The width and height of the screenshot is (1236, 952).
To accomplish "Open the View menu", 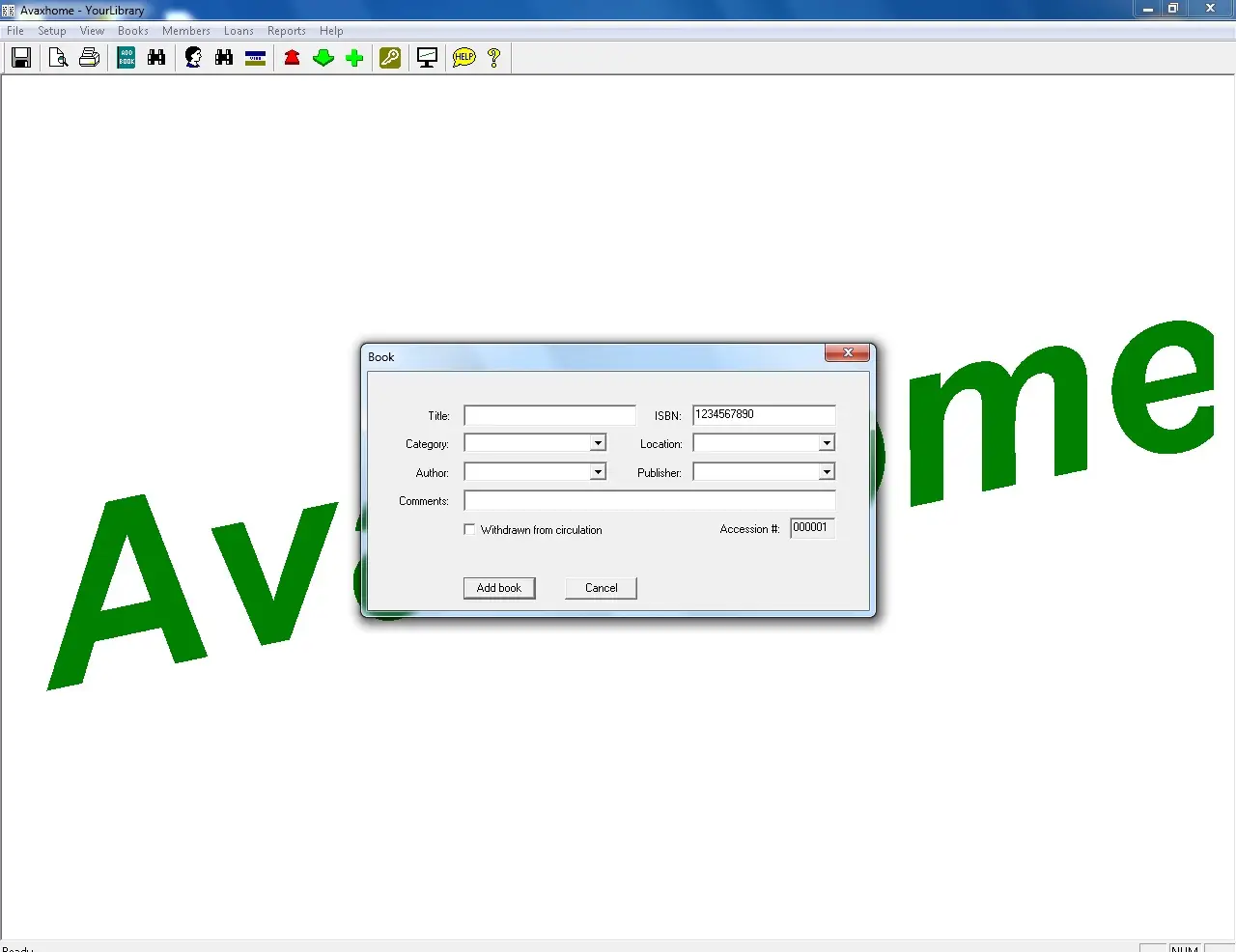I will click(x=92, y=31).
